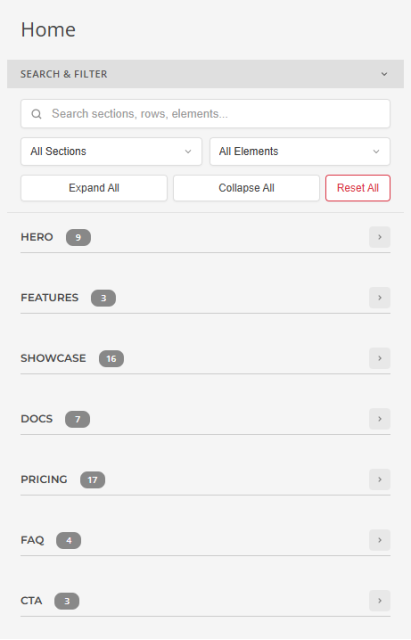Select the HERO section label
Screen dimensions: 411x640
click(x=37, y=237)
